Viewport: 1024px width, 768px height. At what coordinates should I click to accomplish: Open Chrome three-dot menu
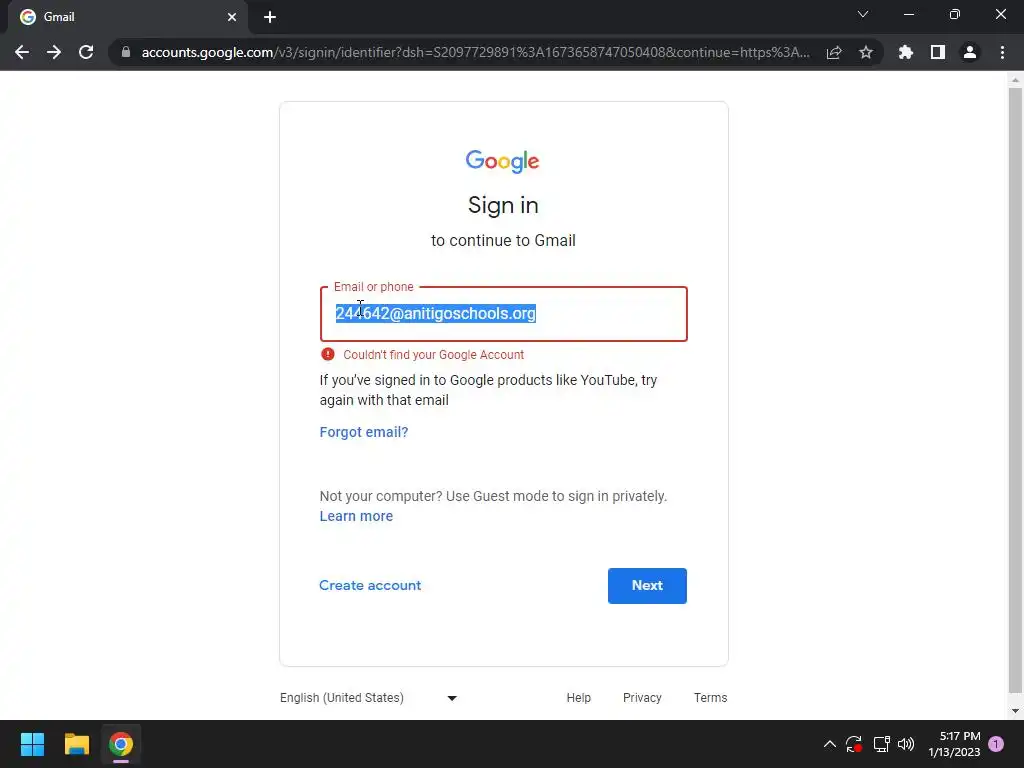1002,52
